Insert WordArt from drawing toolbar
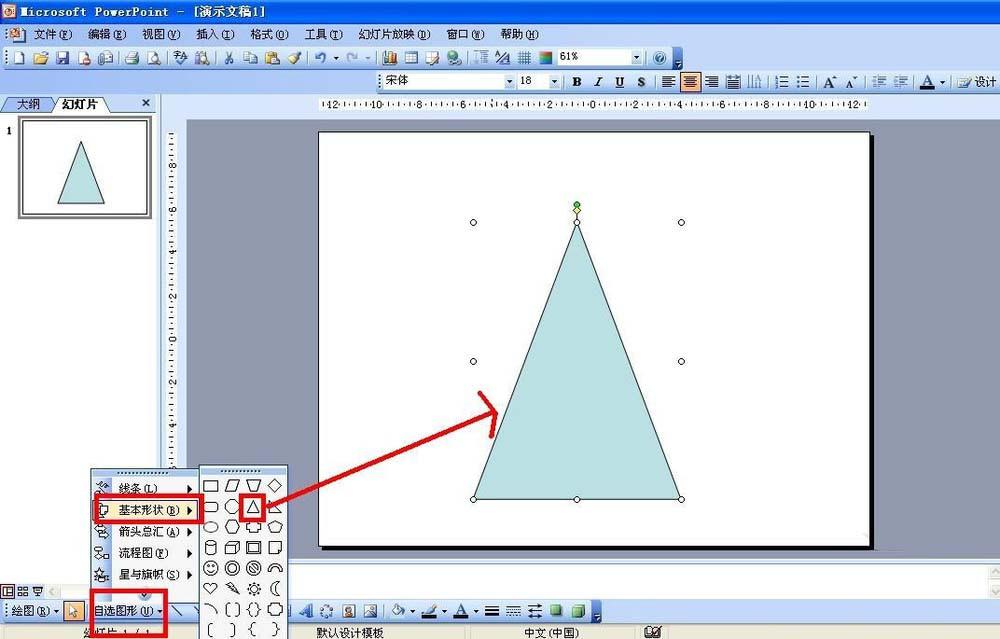Screen dimensions: 1000x639 coord(306,611)
